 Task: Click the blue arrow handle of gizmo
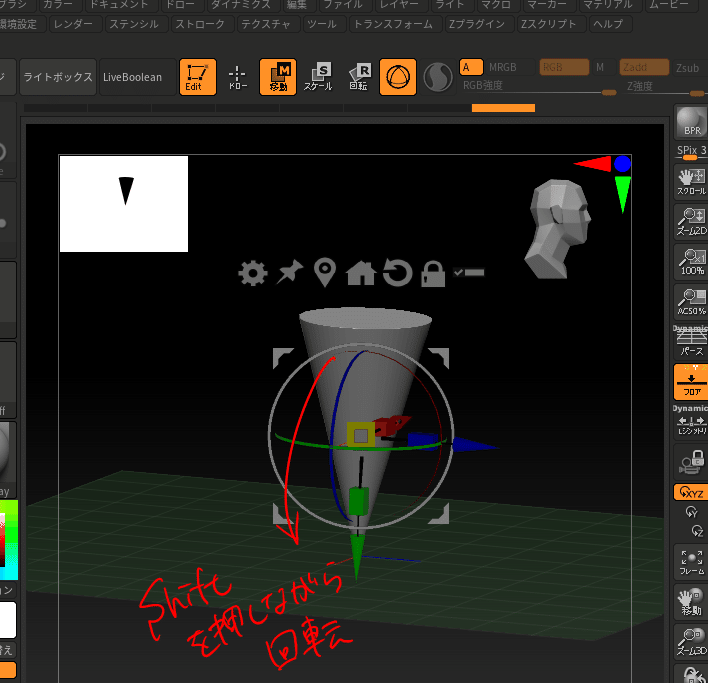(474, 445)
